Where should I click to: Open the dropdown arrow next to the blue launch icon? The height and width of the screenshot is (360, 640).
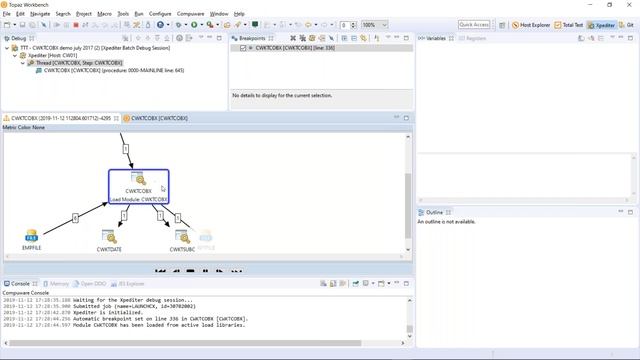click(168, 25)
